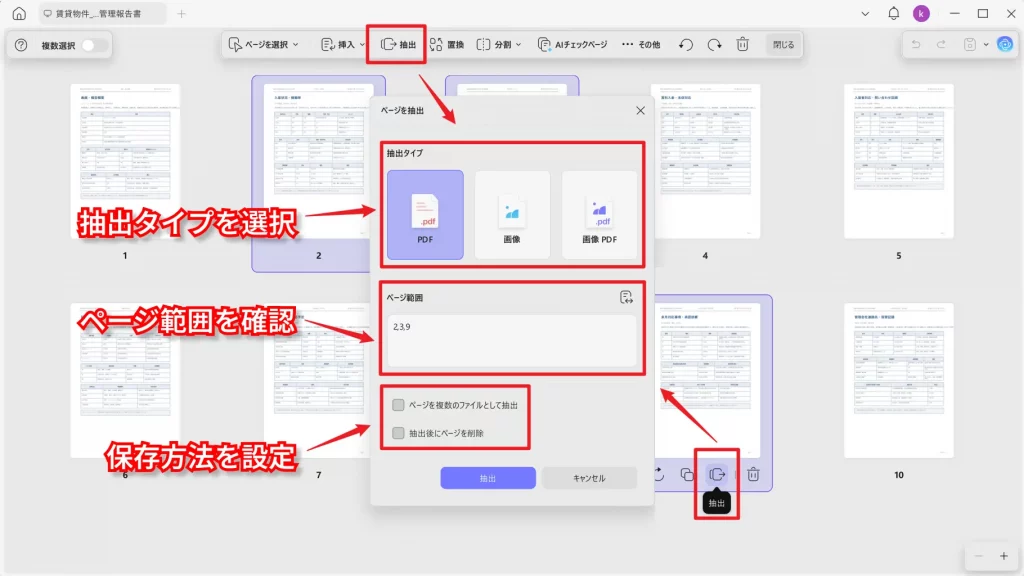Click the trash icon under page 9
Screen dimensions: 1024x576
coord(753,475)
